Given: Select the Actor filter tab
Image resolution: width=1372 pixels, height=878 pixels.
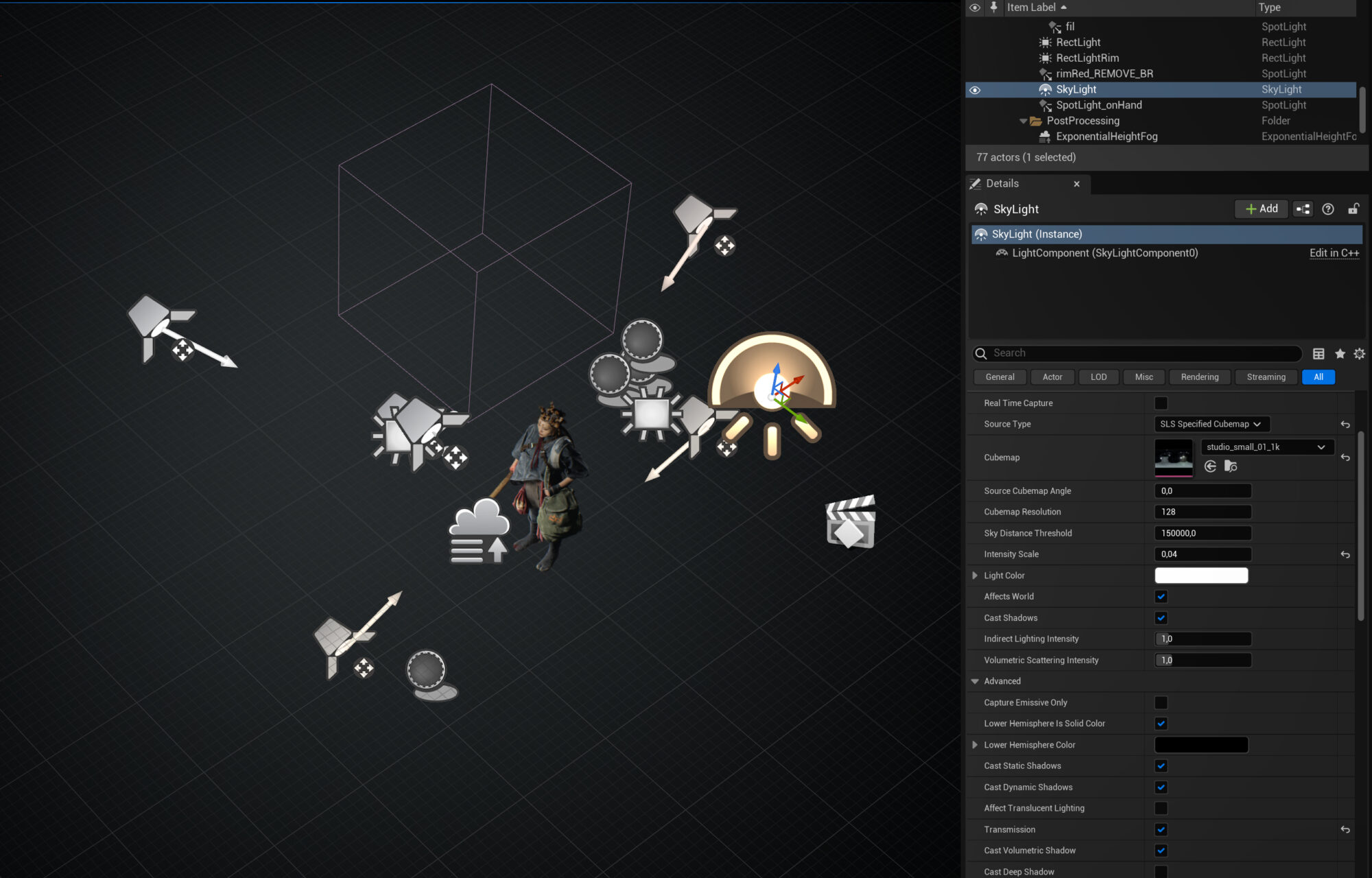Looking at the screenshot, I should [x=1052, y=377].
